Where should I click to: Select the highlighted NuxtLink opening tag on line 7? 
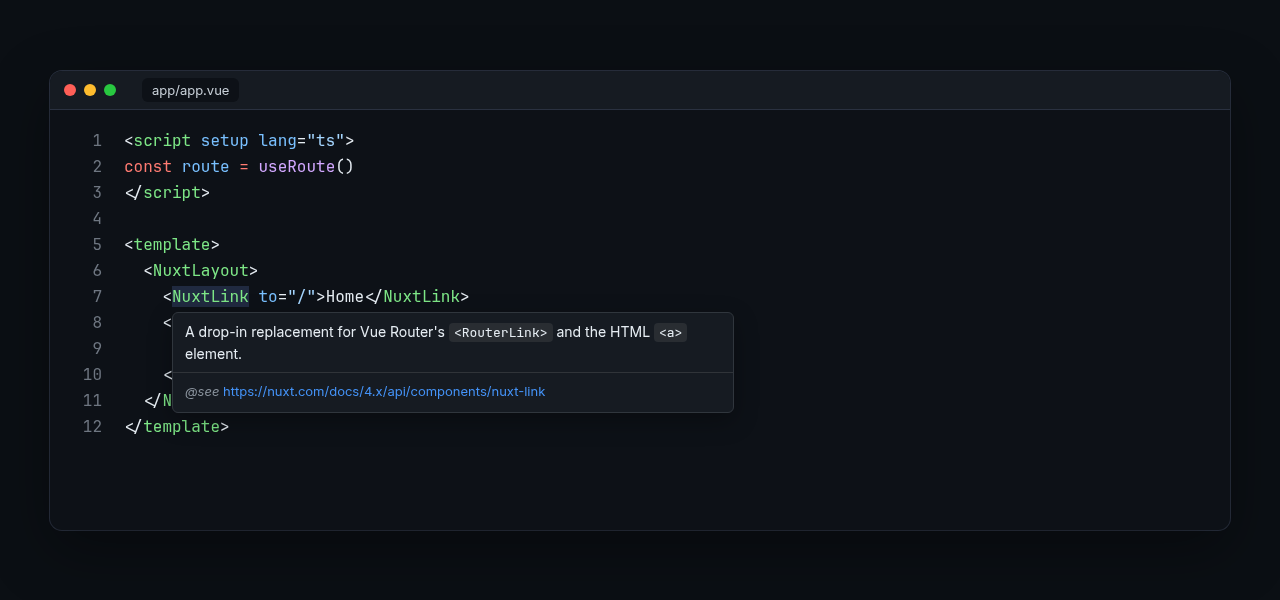210,296
